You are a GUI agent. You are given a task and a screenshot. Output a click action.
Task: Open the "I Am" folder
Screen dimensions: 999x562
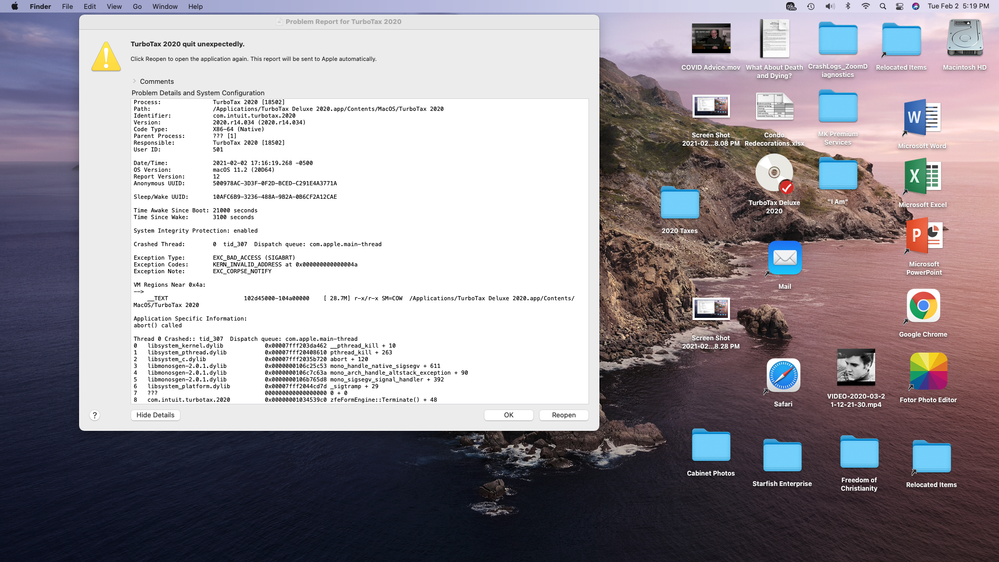[837, 174]
